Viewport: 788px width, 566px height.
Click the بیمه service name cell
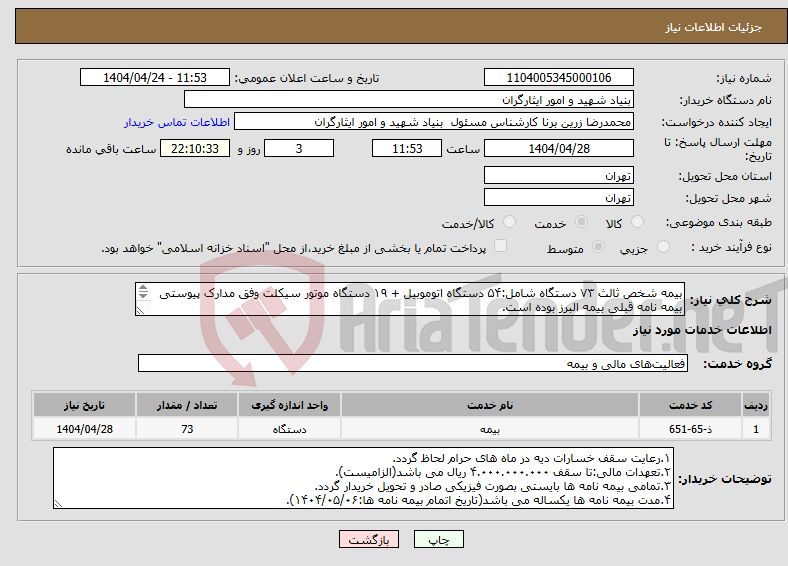(490, 429)
